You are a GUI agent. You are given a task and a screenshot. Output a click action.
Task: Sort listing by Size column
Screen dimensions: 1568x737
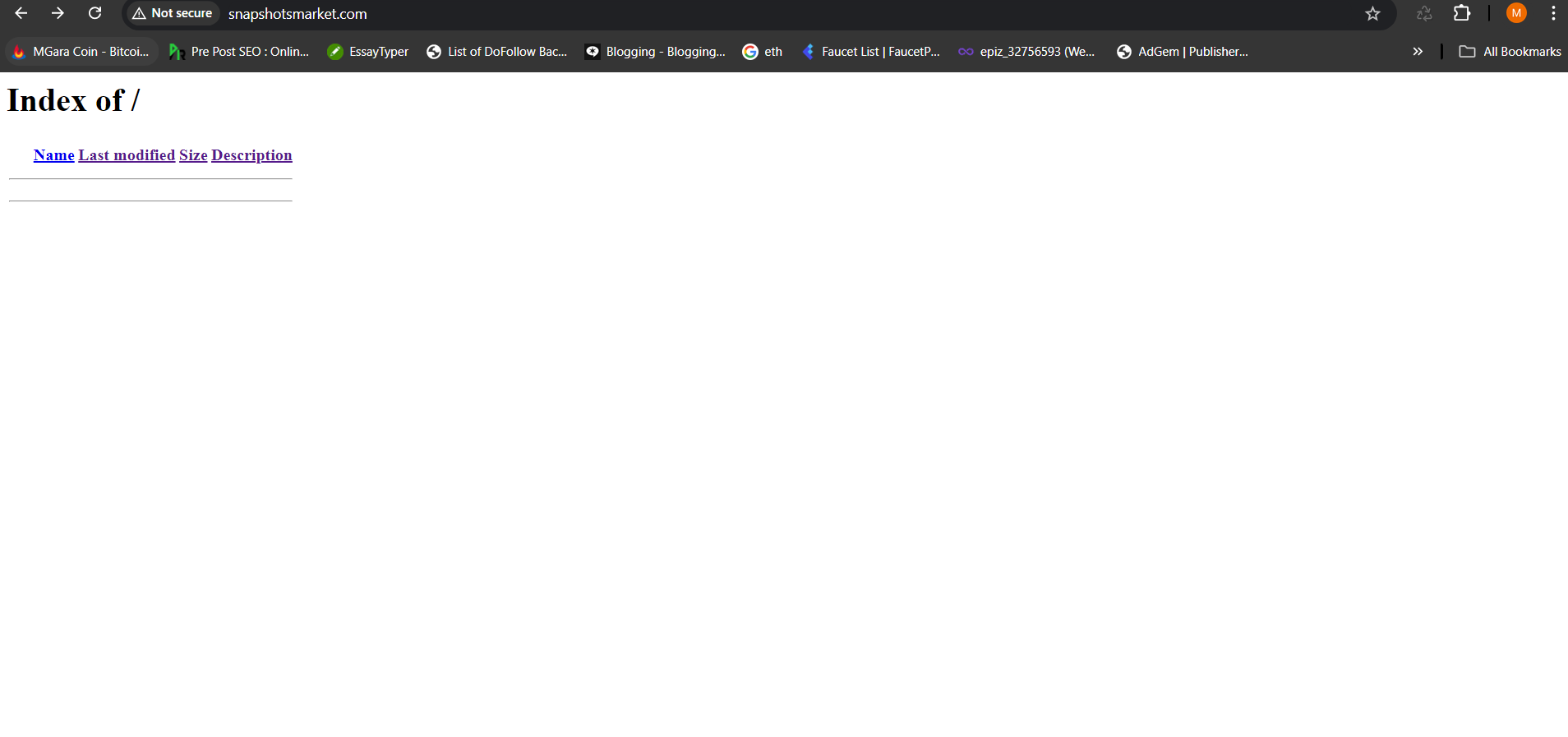point(193,155)
